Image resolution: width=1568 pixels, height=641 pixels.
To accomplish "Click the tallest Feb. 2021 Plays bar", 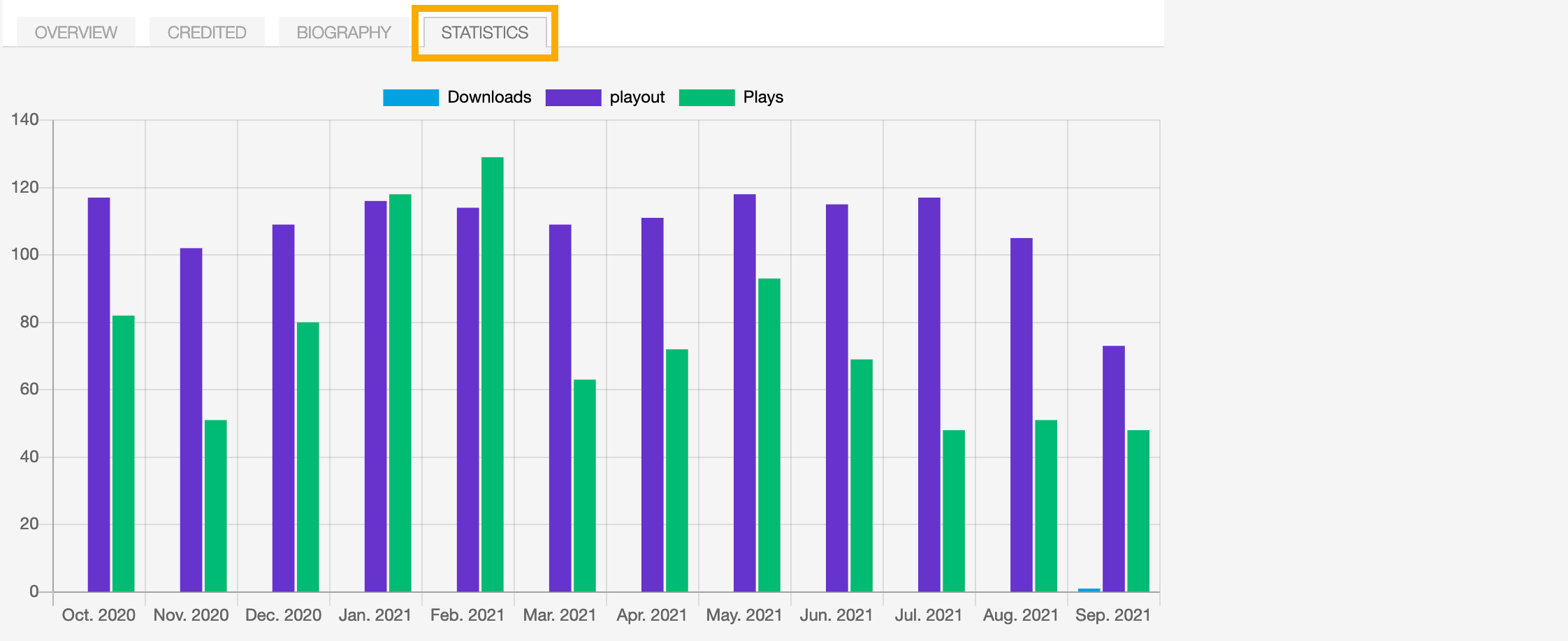I will 493,374.
